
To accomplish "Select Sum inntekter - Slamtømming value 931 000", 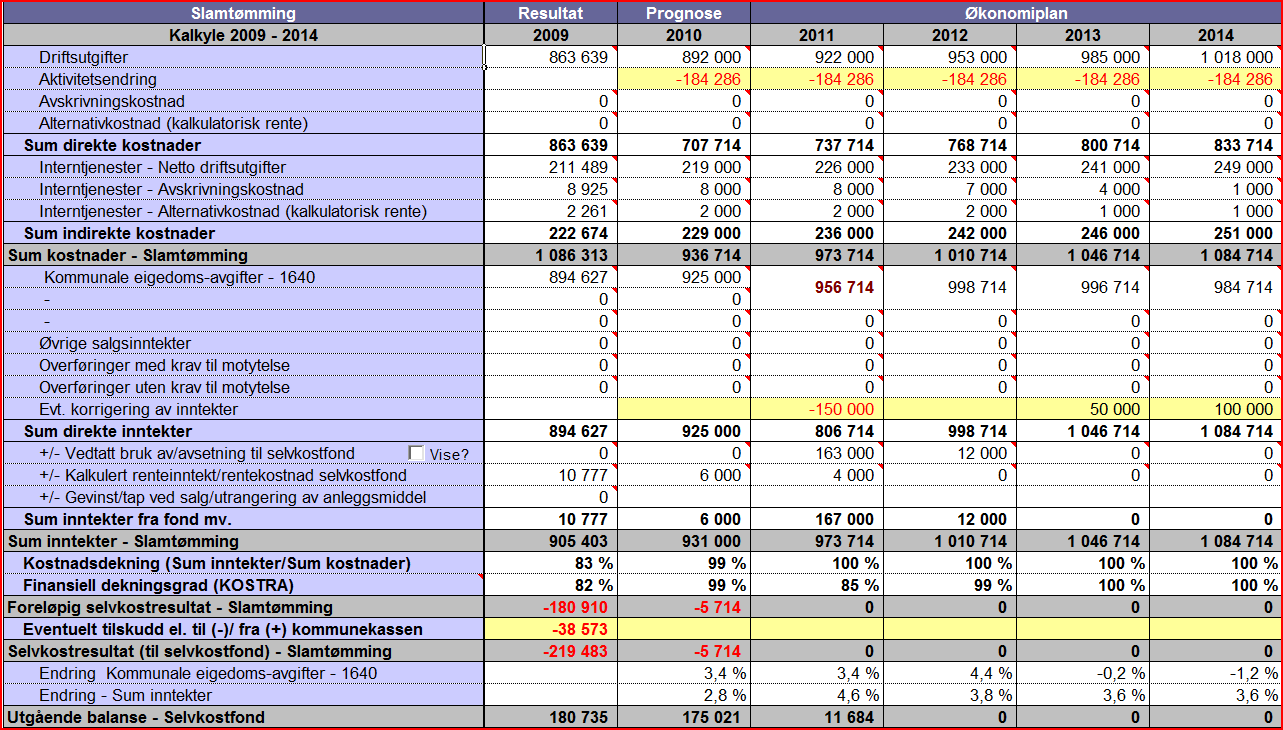I will [x=684, y=541].
